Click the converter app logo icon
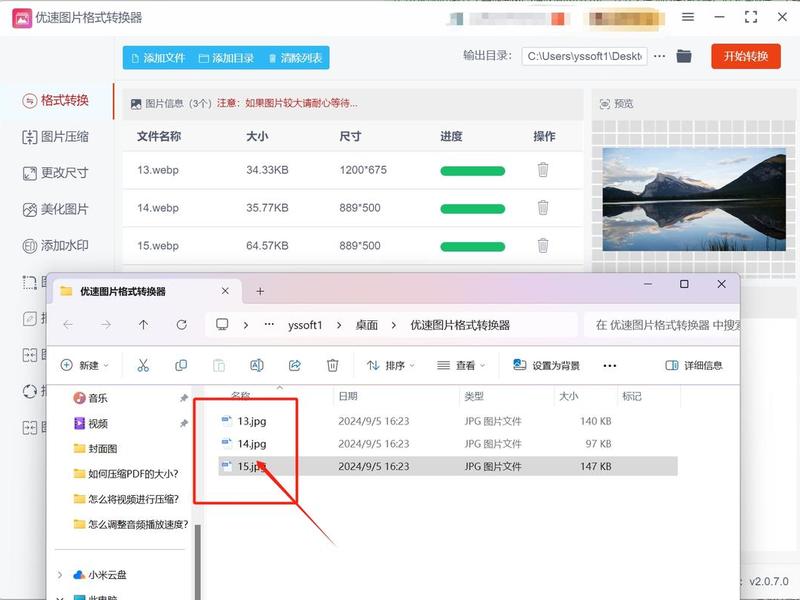Screen dimensions: 800x600 click(x=22, y=18)
